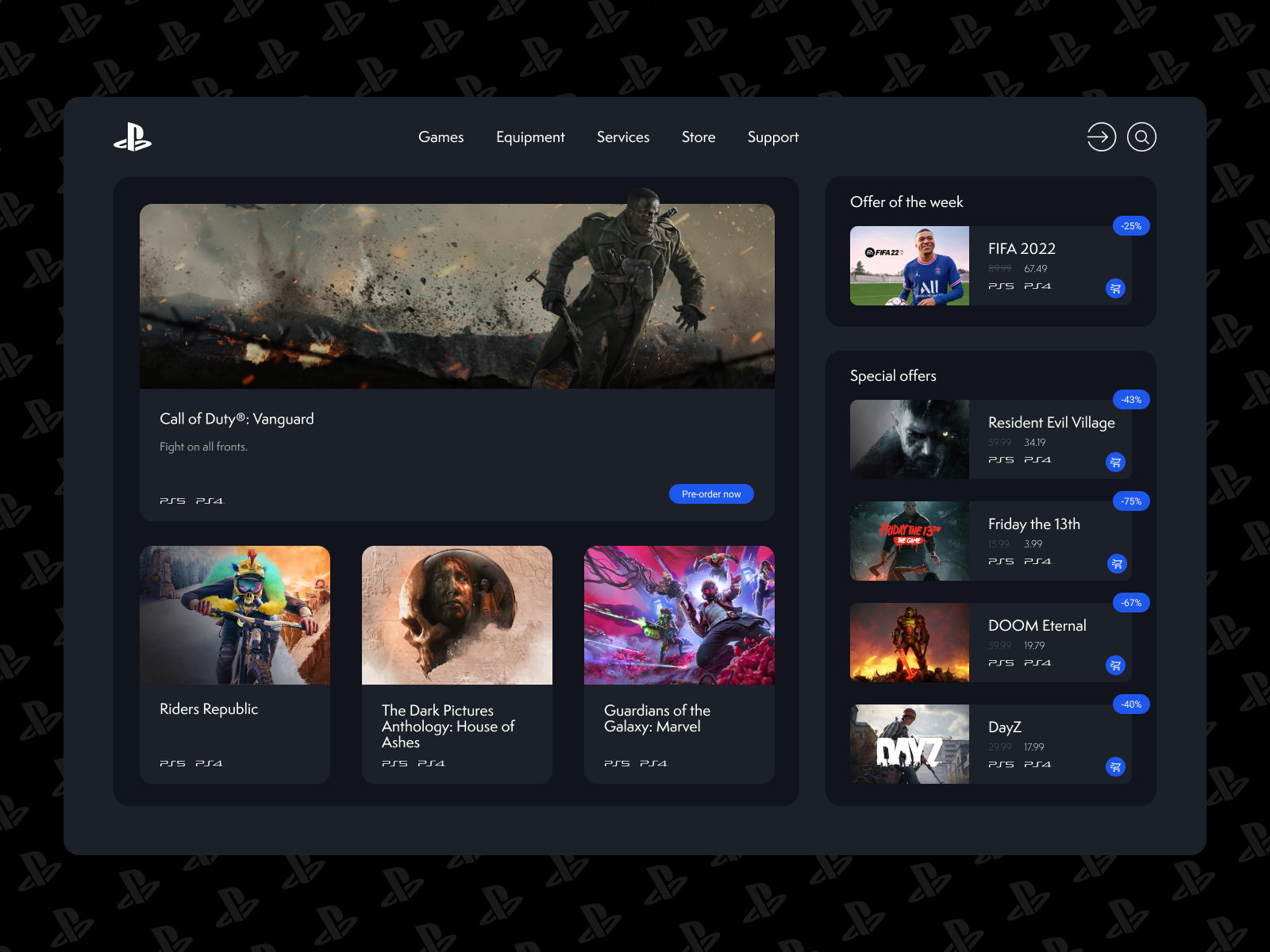Click the "Guardians of the Galaxy: Marvel" title

657,719
